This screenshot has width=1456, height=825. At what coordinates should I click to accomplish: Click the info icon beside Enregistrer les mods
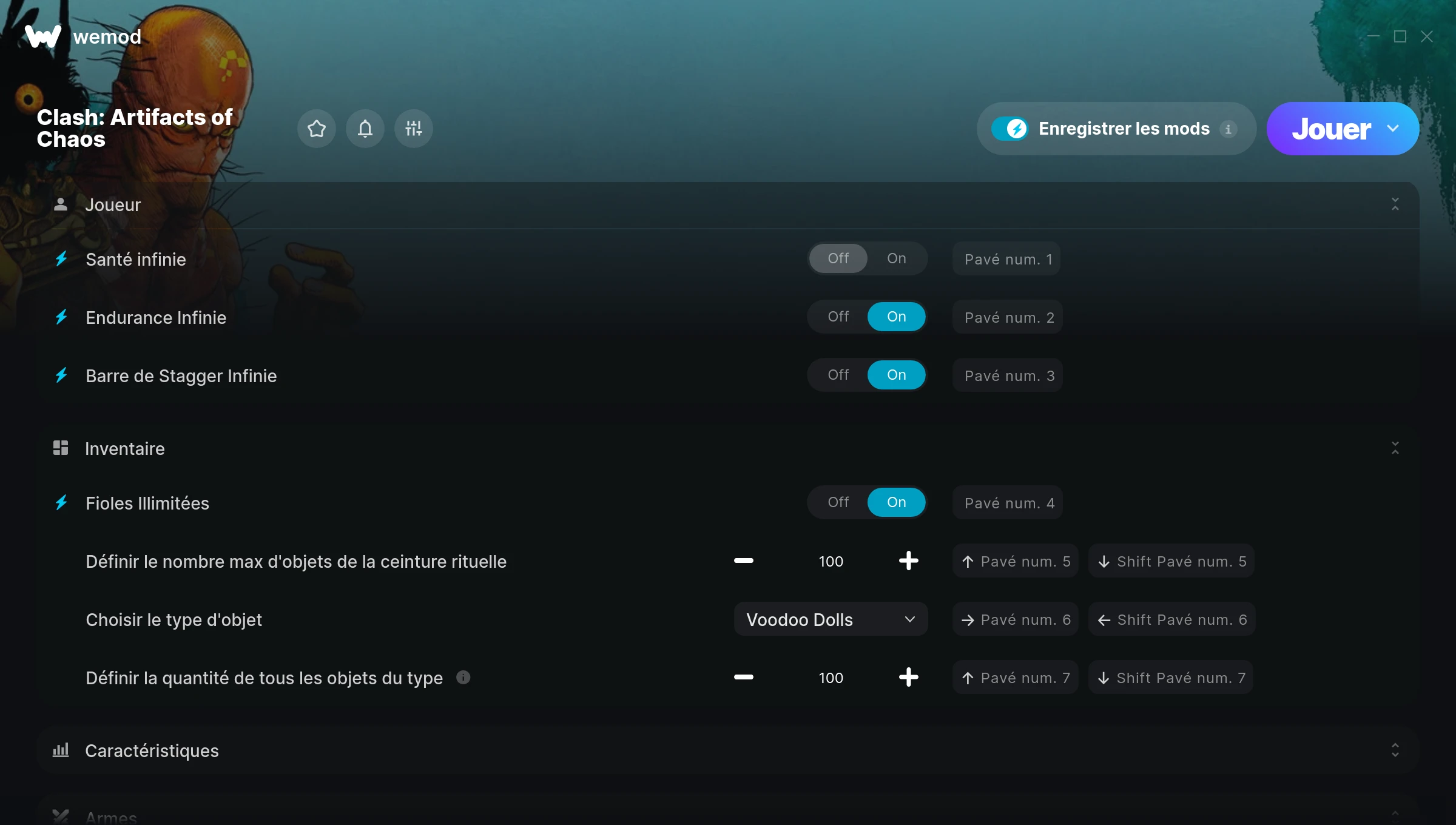[x=1228, y=129]
